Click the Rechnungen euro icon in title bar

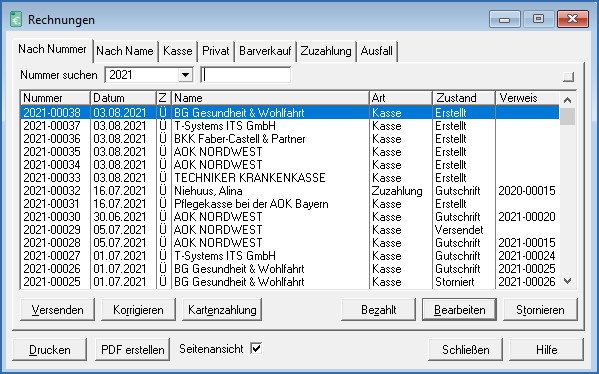[x=16, y=19]
